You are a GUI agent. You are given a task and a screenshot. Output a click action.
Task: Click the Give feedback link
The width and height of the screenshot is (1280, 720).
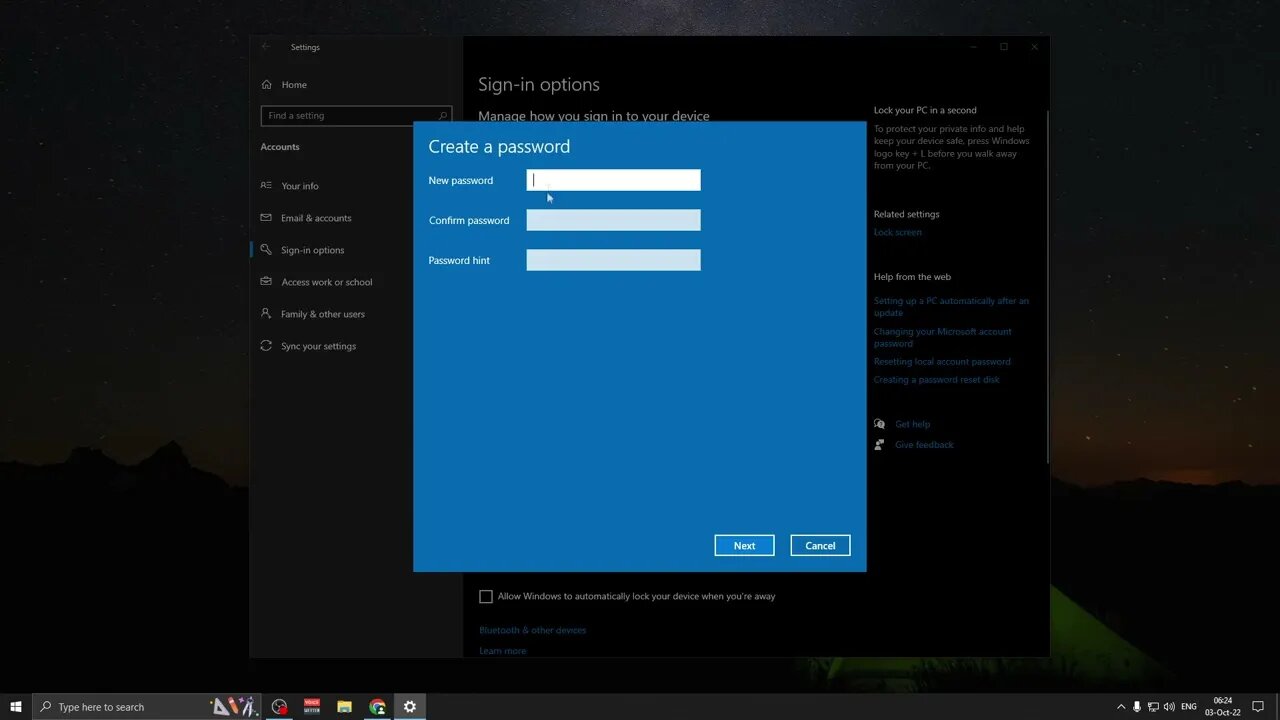coord(924,444)
